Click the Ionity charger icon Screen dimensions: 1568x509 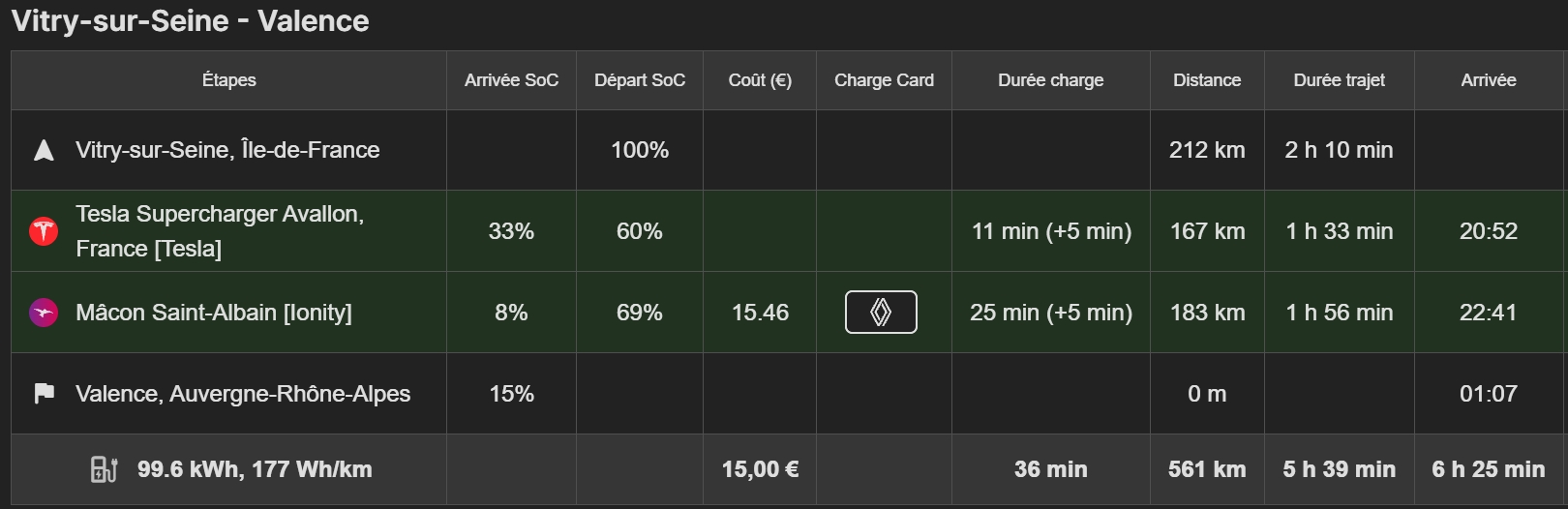pyautogui.click(x=44, y=313)
